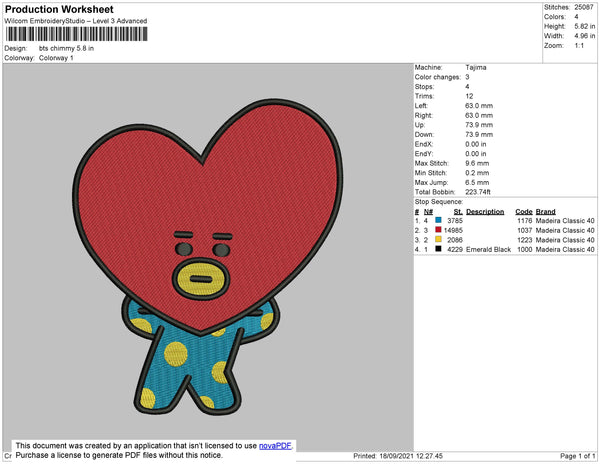Click the red color swatch in row 2
Image resolution: width=600 pixels, height=464 pixels.
tap(438, 230)
